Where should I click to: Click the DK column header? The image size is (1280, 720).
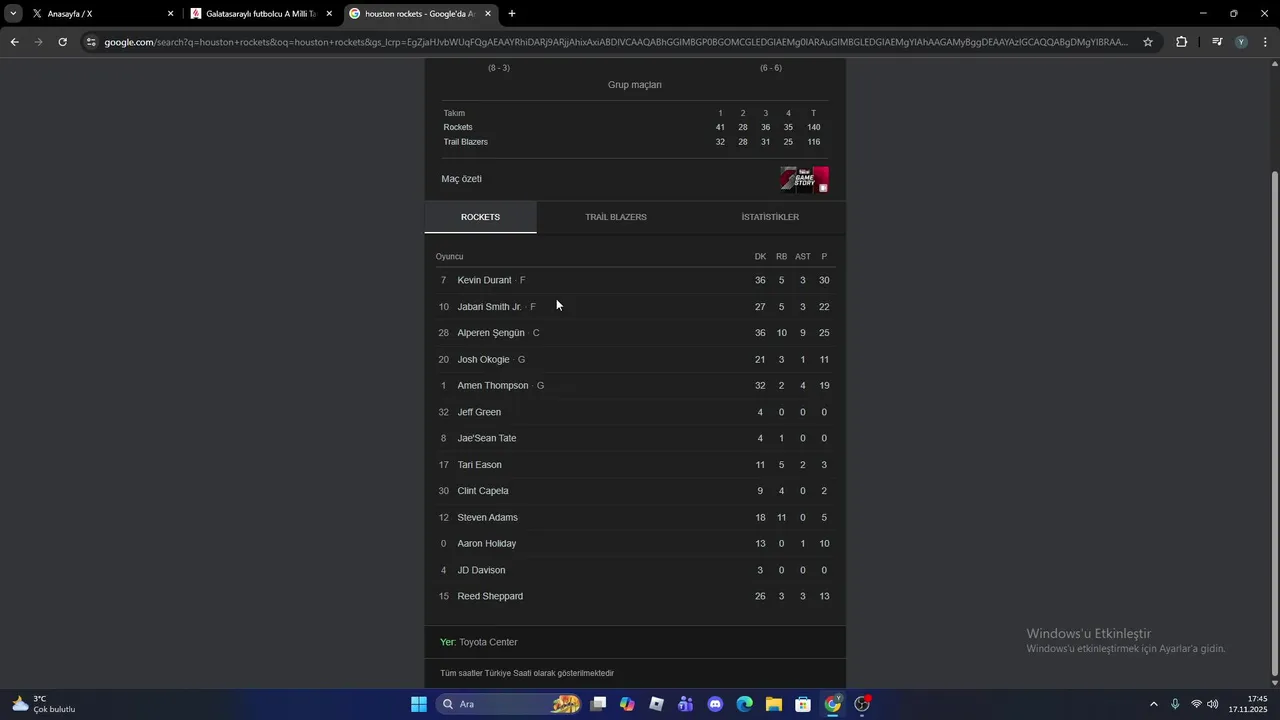pyautogui.click(x=760, y=257)
